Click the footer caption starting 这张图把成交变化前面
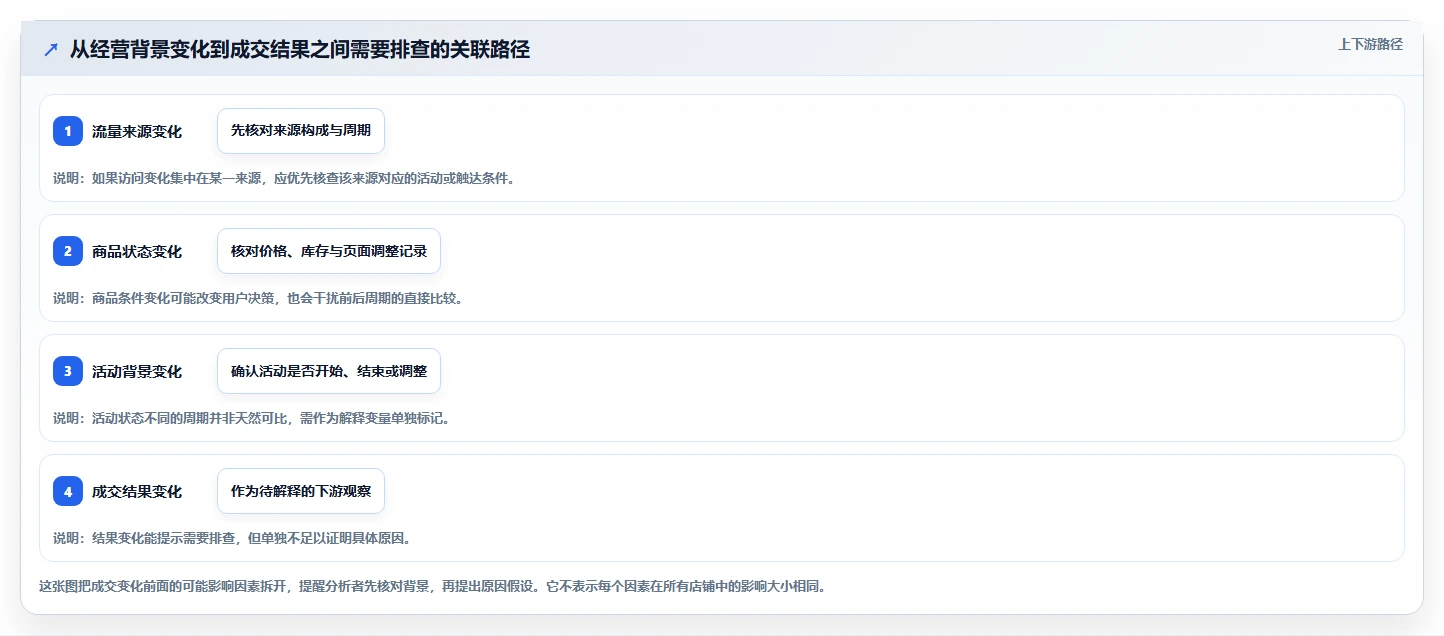Screen dimensions: 1444x636 pos(432,586)
